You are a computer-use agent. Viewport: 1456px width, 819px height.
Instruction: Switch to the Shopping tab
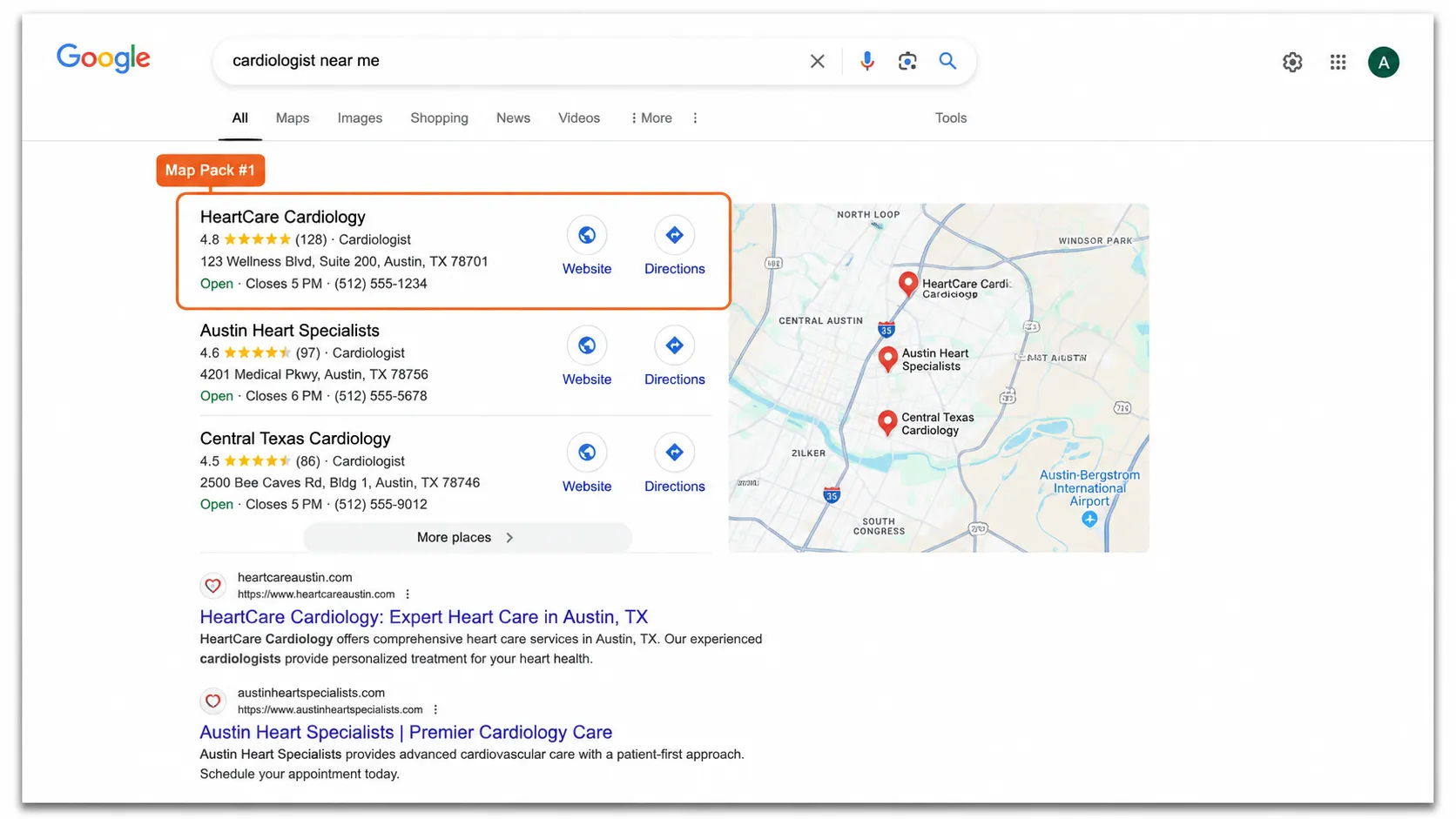pyautogui.click(x=439, y=118)
